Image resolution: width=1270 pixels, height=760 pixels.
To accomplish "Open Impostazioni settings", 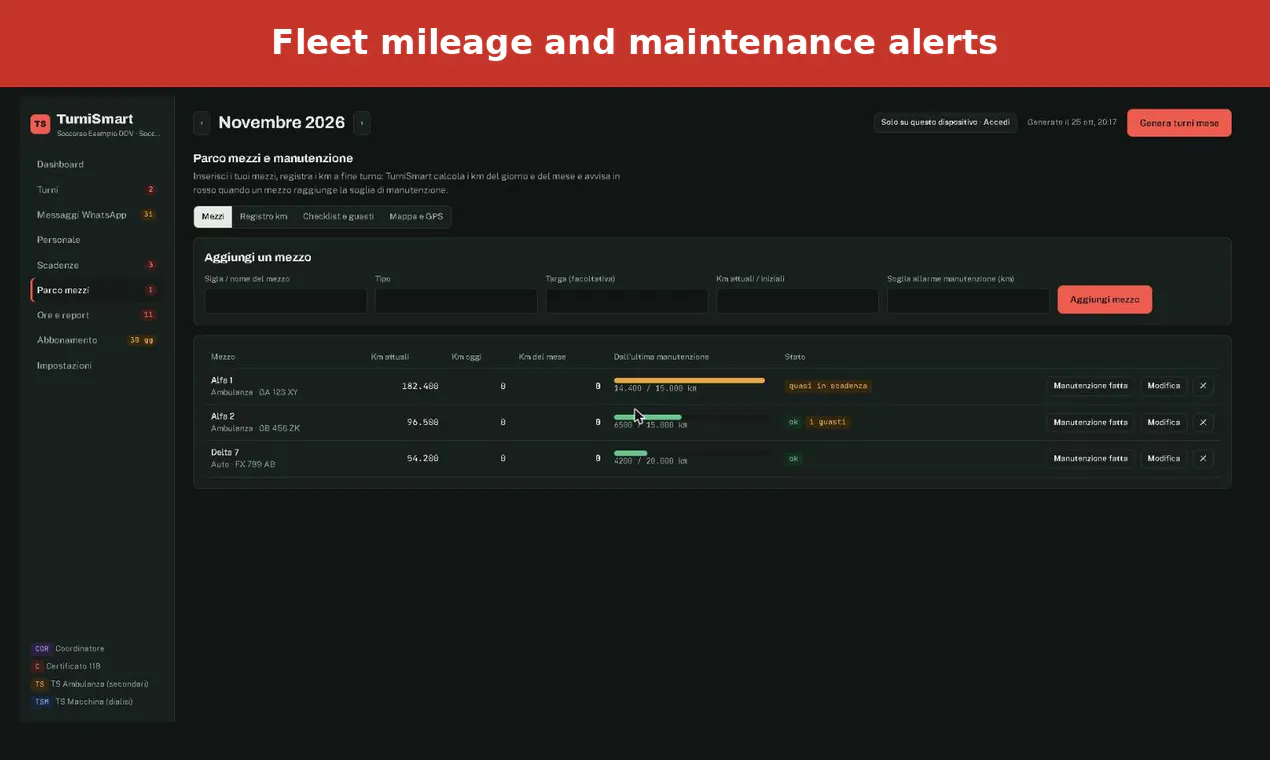I will point(95,366).
